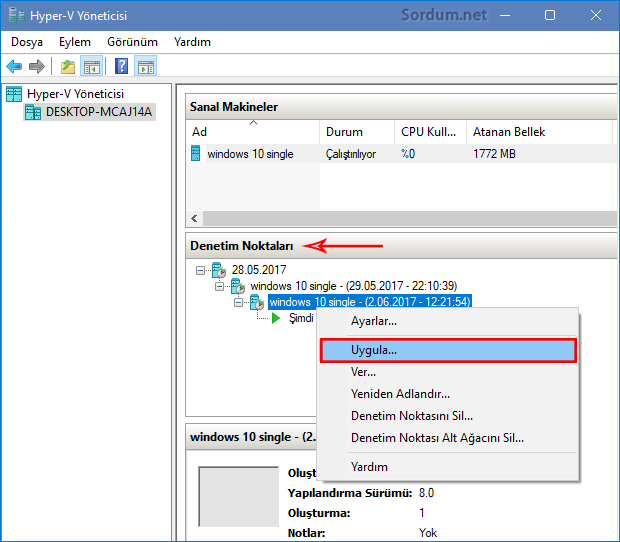Collapse the 2.06.2017 - 12:21:54 checkpoint node
Viewport: 620px width, 542px height.
click(x=238, y=303)
